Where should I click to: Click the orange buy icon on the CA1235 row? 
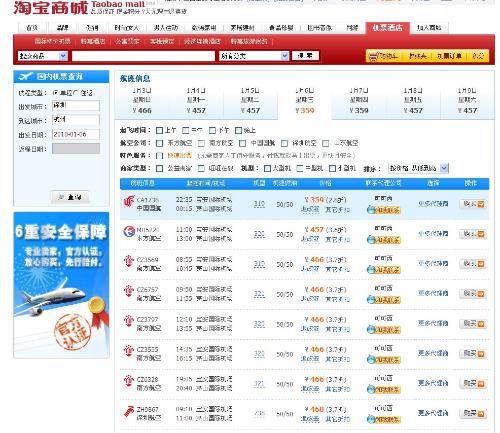(x=481, y=204)
